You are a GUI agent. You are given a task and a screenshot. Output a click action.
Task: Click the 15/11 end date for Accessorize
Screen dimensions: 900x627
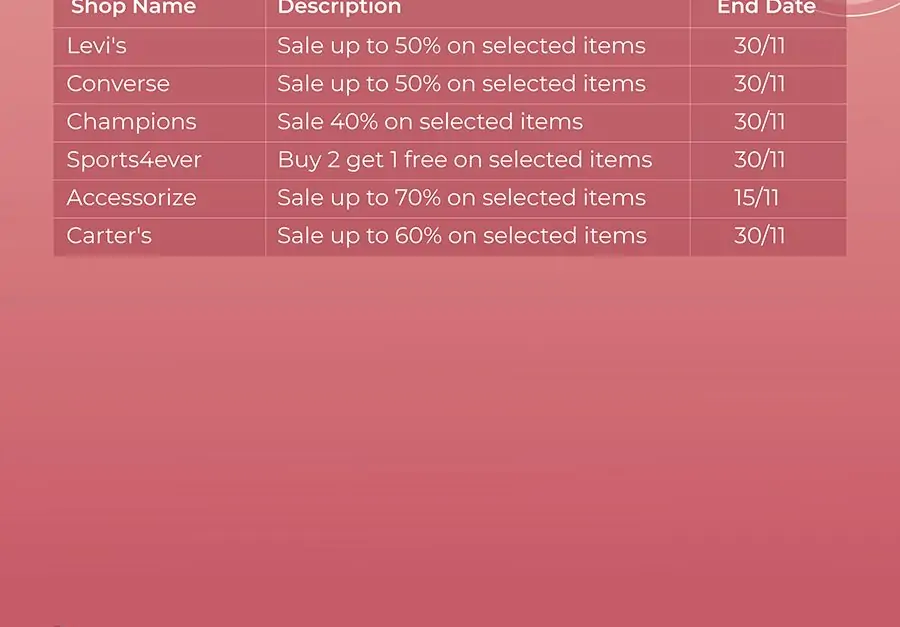(757, 198)
